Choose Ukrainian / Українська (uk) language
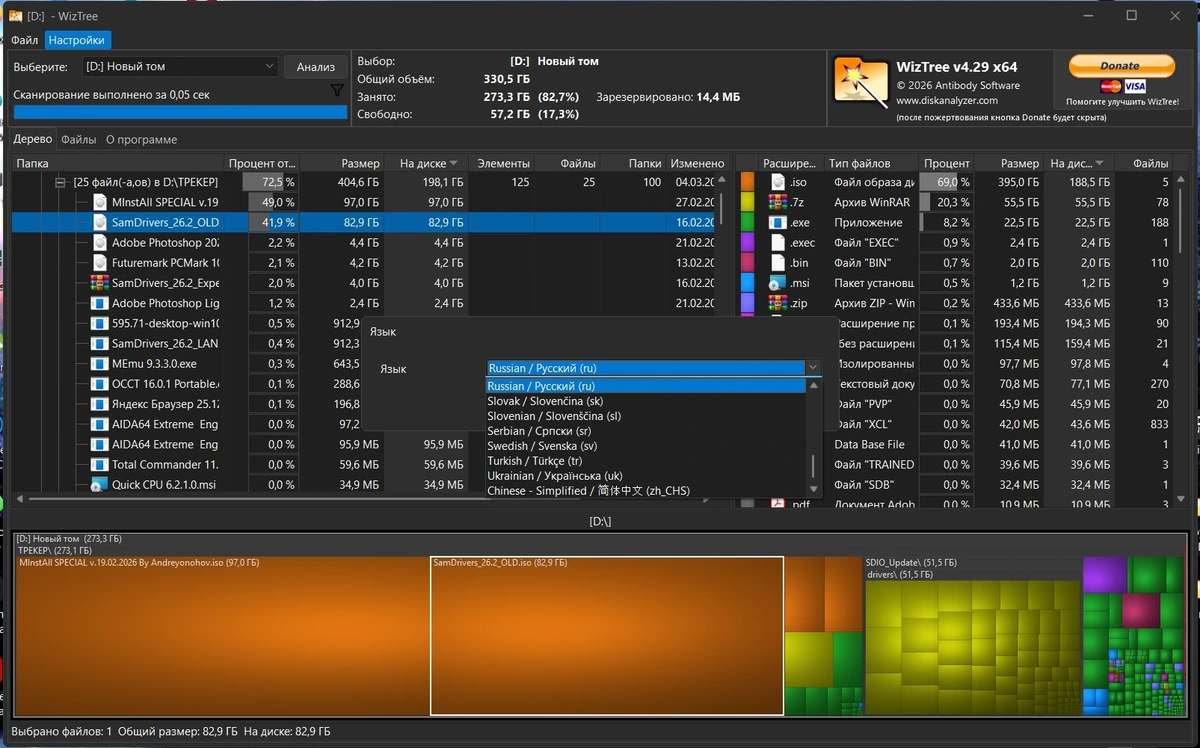1200x748 pixels. coord(645,476)
